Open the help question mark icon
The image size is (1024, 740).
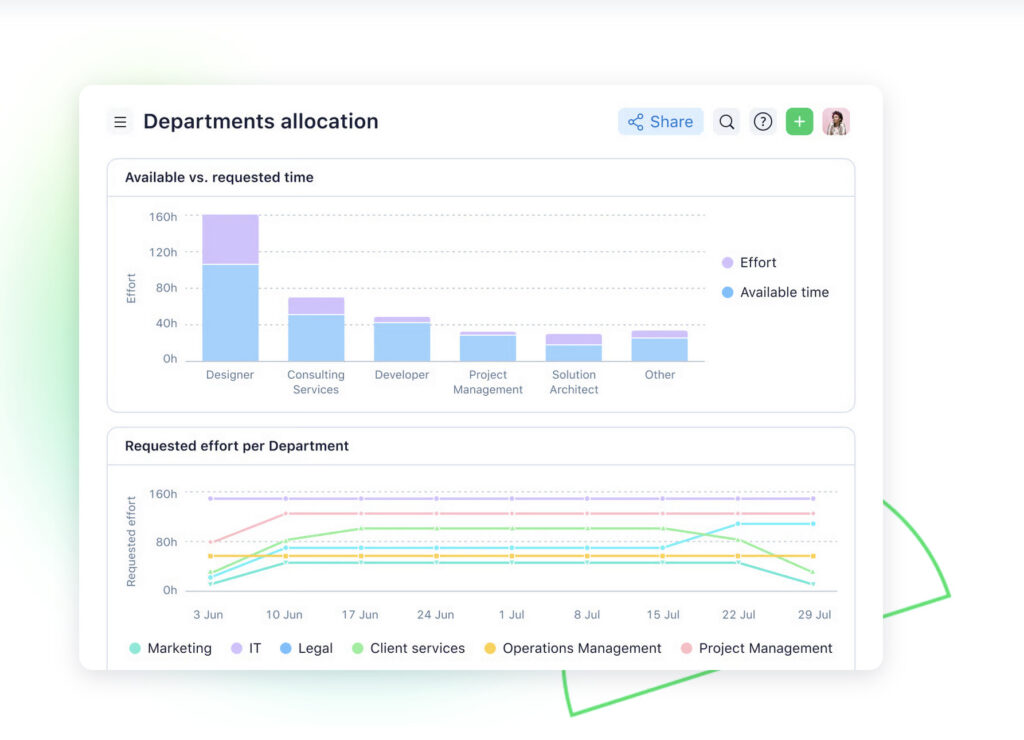[x=763, y=122]
